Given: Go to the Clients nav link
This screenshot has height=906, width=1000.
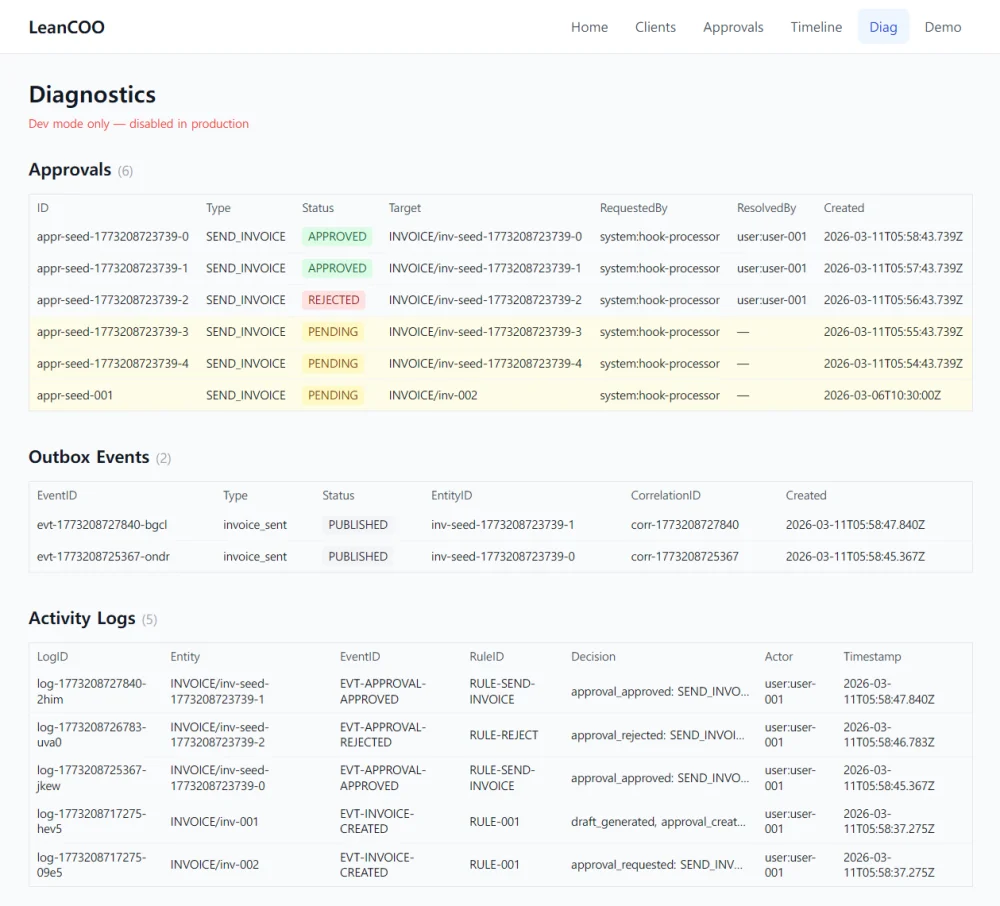Looking at the screenshot, I should tap(655, 27).
